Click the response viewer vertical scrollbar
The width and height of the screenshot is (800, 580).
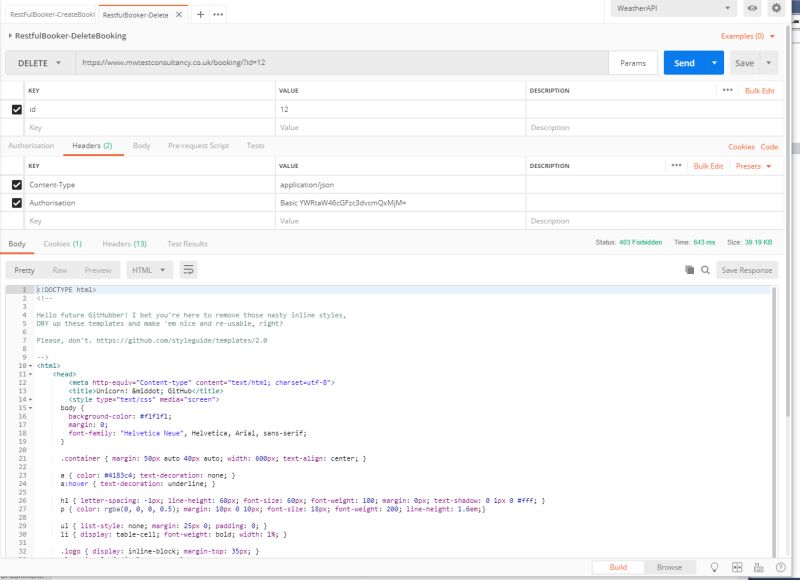coord(774,422)
